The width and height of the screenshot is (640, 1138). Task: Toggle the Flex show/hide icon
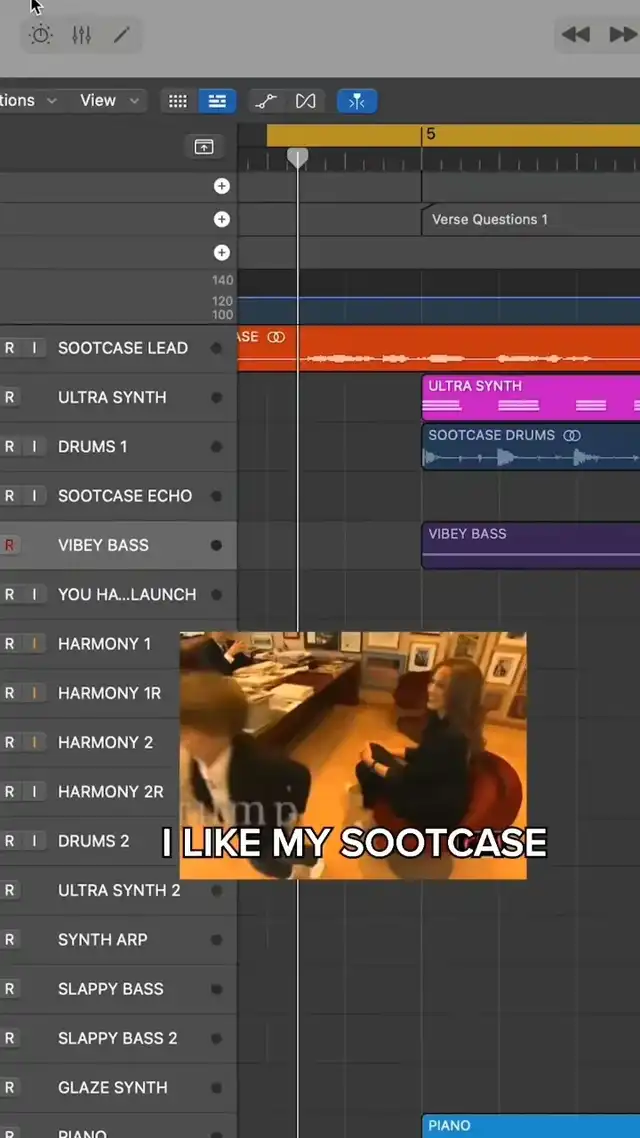[306, 101]
